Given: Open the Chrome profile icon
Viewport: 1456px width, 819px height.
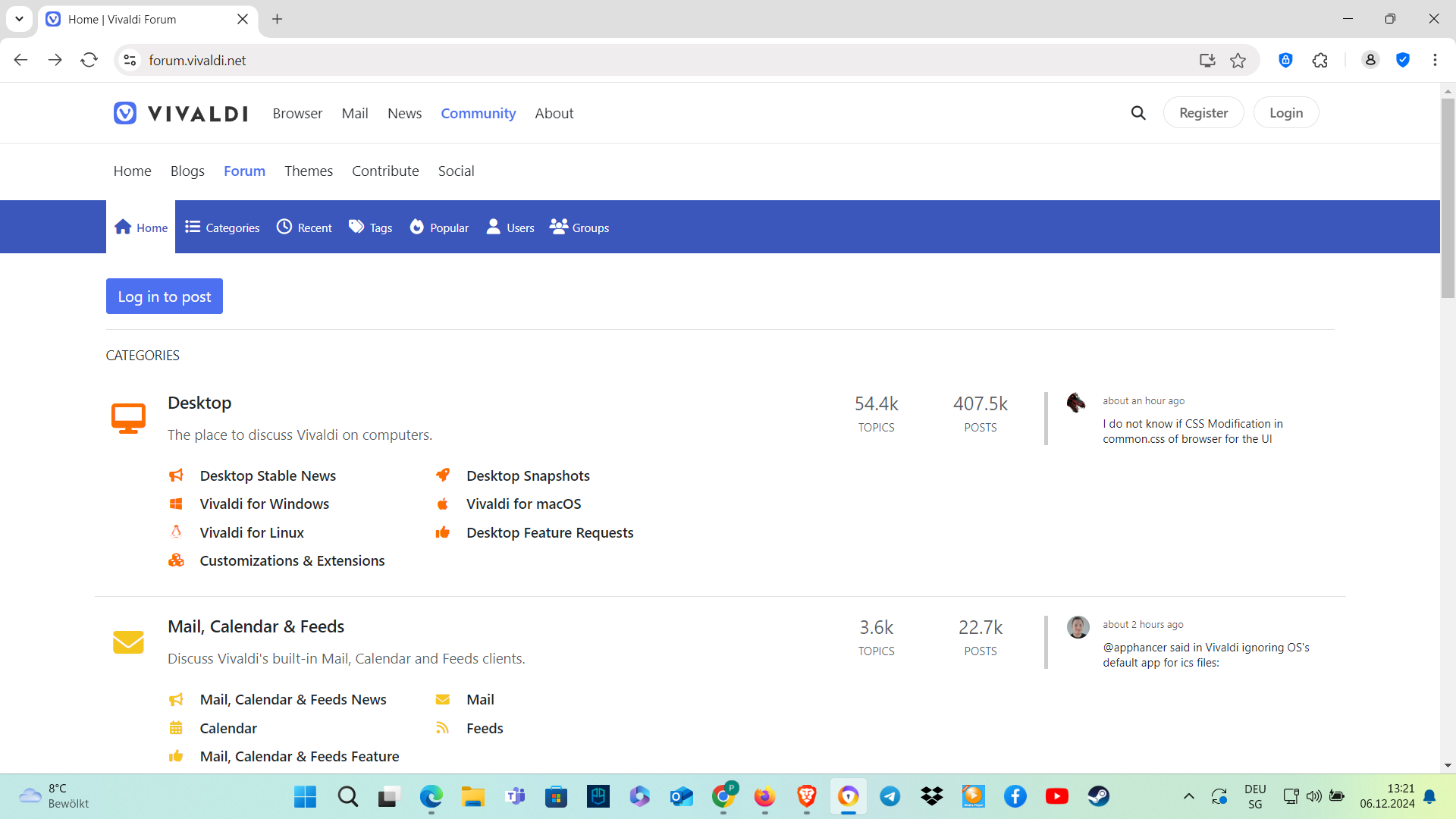Looking at the screenshot, I should click(1370, 60).
